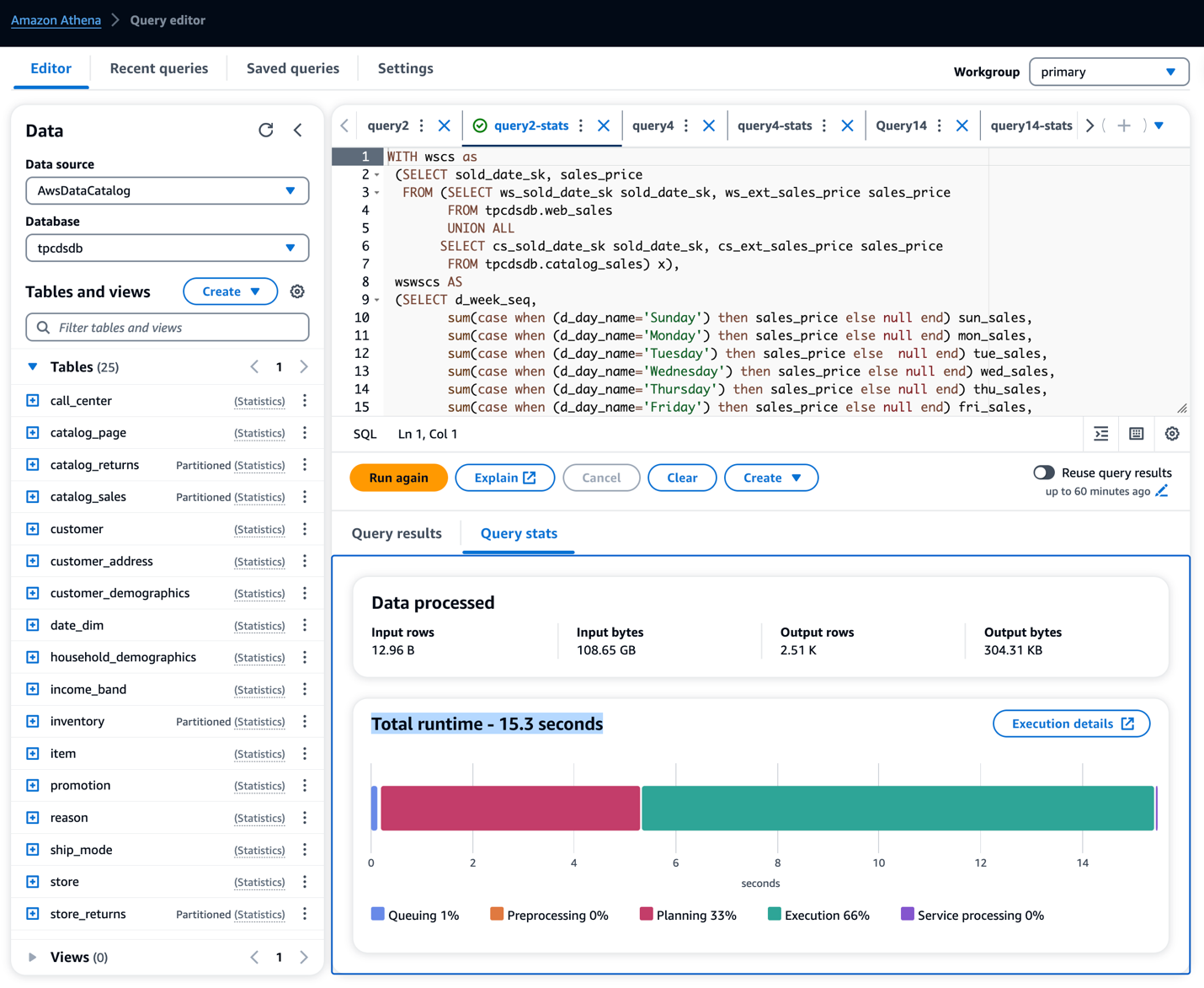This screenshot has height=988, width=1204.
Task: Click the Statistics link for customer_address
Action: tap(259, 562)
